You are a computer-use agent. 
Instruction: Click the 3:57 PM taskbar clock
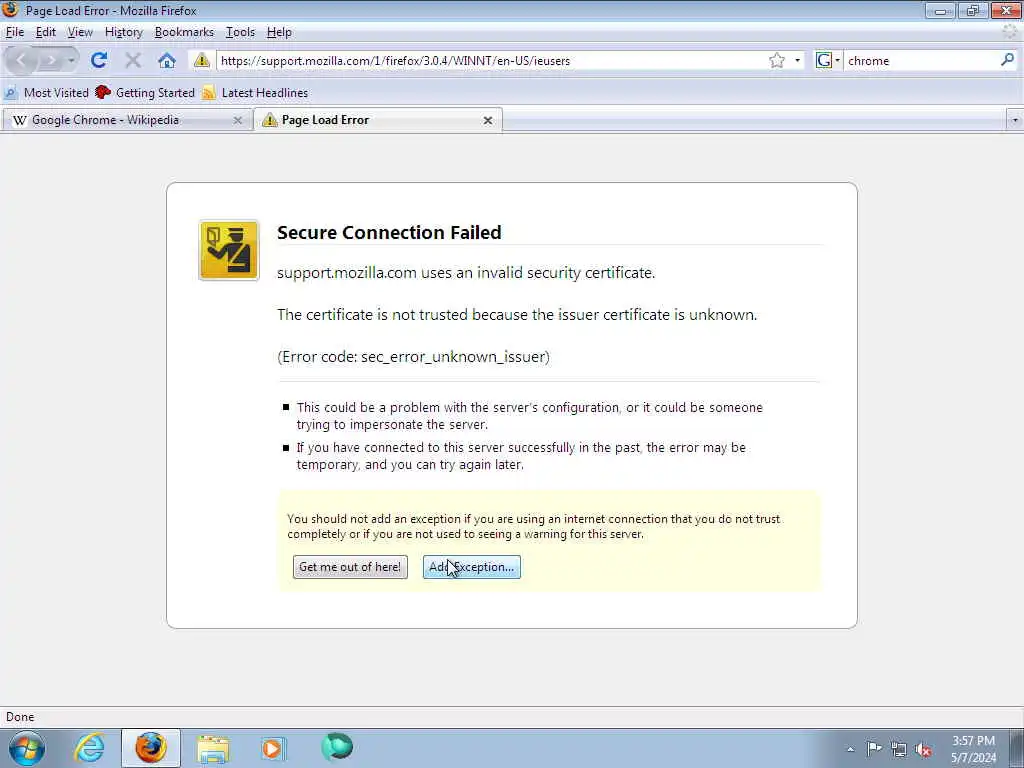coord(973,741)
